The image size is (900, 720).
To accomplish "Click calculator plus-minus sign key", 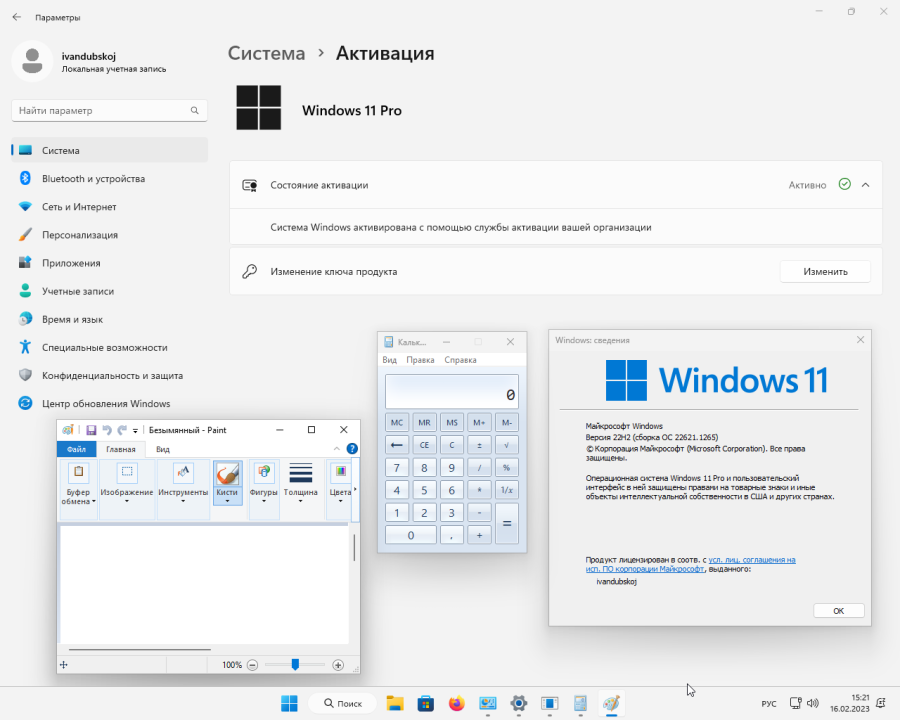I will pos(479,445).
